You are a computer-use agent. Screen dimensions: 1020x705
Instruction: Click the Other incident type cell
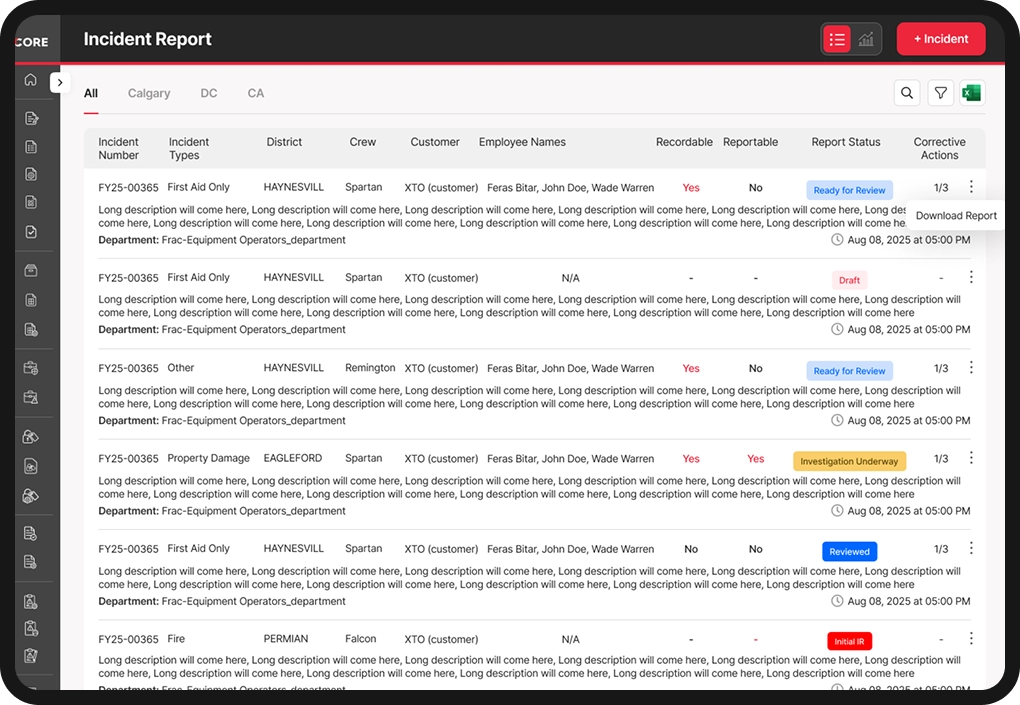coord(180,367)
